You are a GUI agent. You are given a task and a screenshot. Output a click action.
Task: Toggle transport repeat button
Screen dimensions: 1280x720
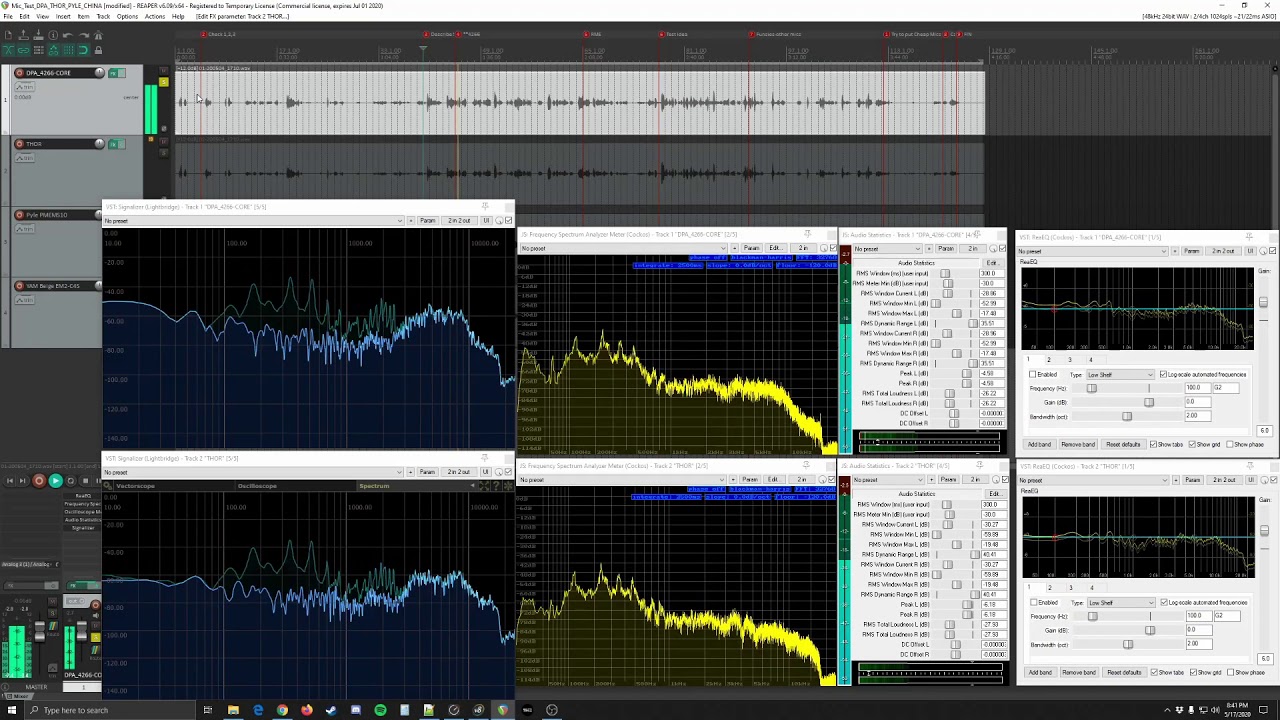[x=70, y=481]
